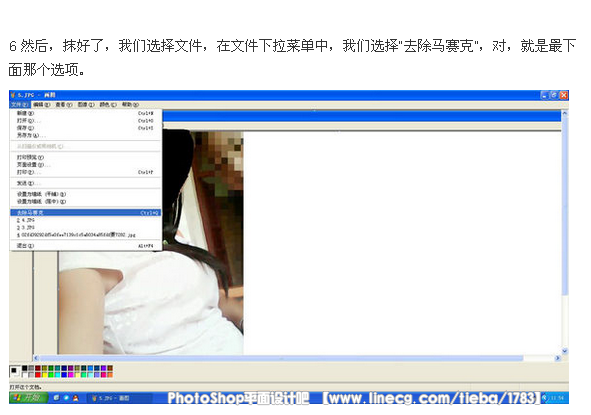This screenshot has width=591, height=415.
Task: Select highlighted 去除马赛克 menu entry
Action: click(86, 213)
